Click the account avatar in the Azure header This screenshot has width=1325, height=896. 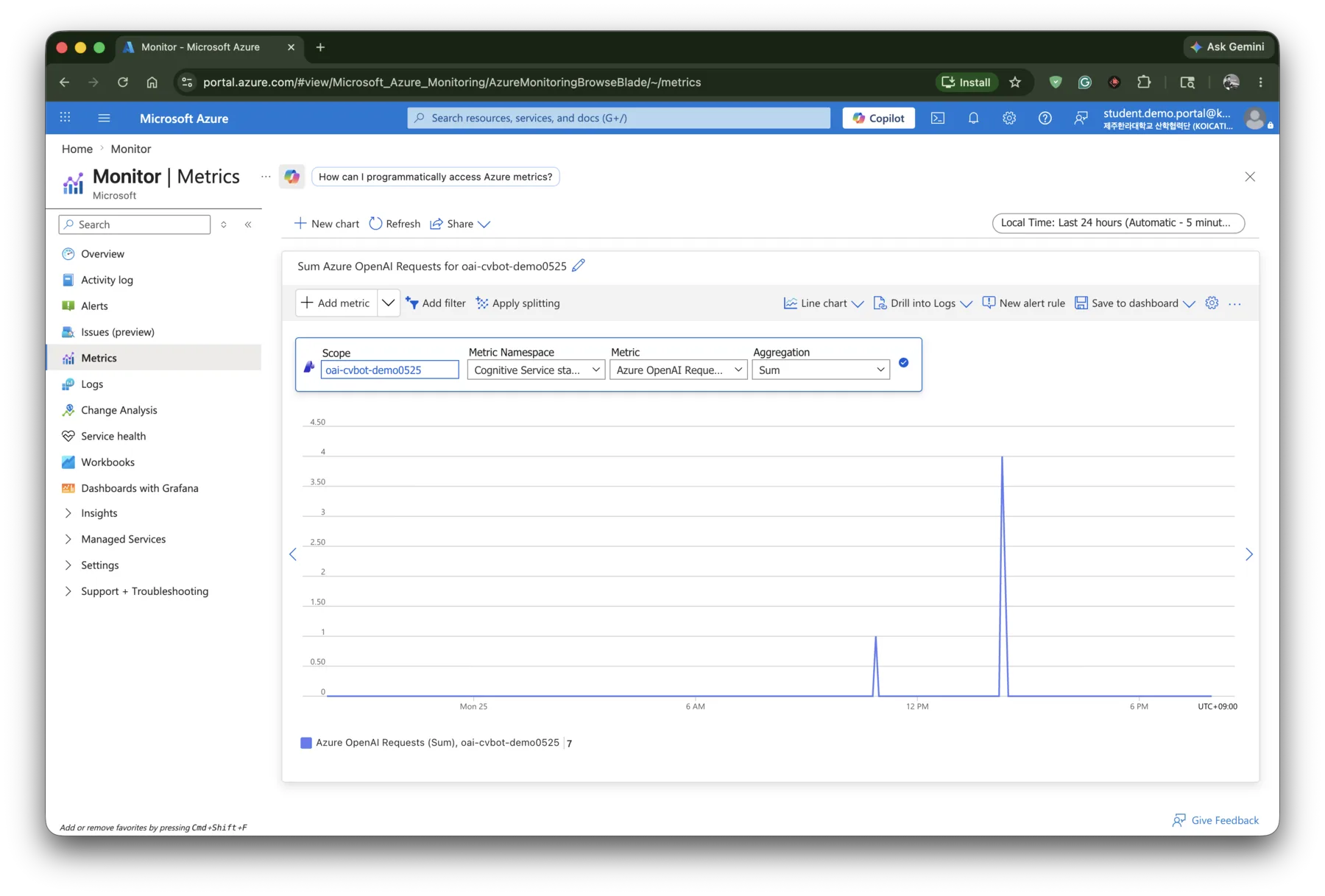click(1256, 118)
